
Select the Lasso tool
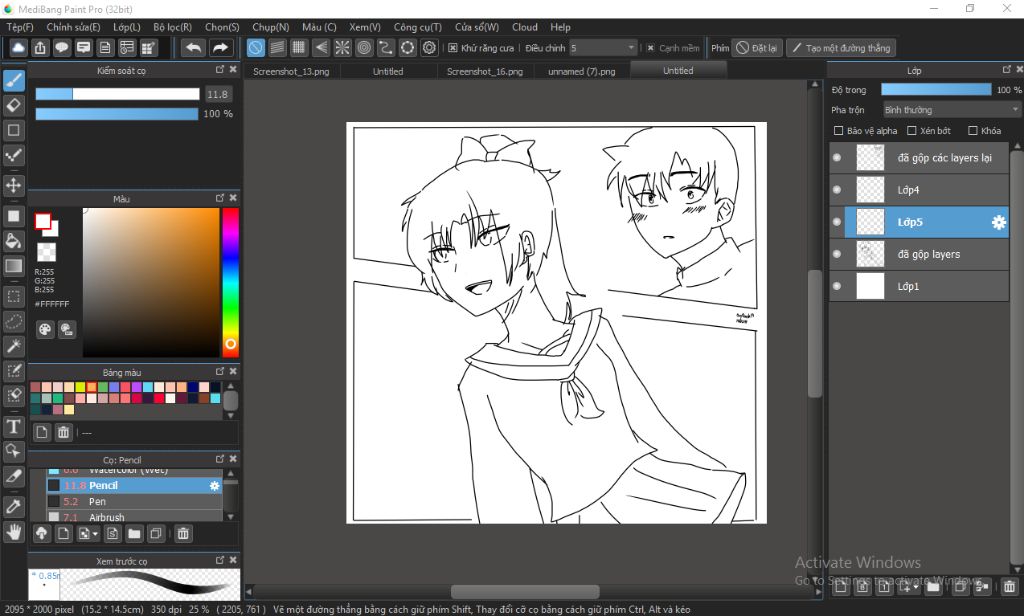tap(14, 321)
